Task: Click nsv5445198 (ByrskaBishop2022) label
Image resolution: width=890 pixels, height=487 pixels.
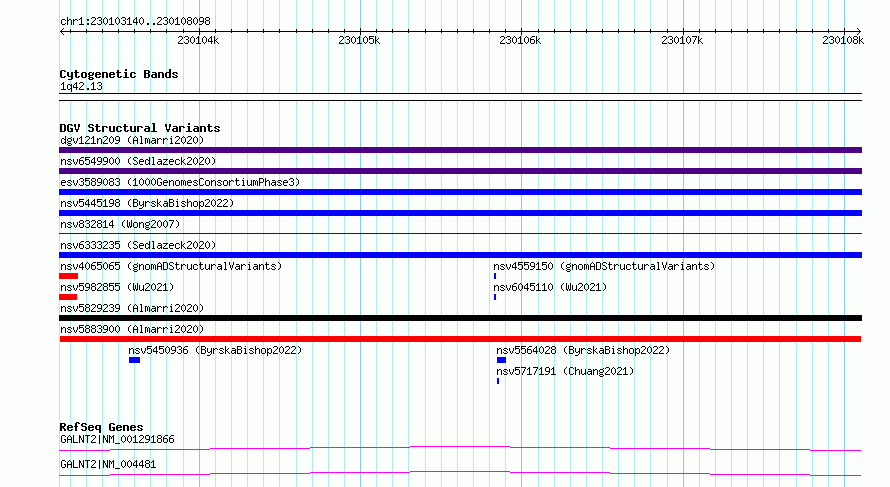Action: pyautogui.click(x=147, y=203)
